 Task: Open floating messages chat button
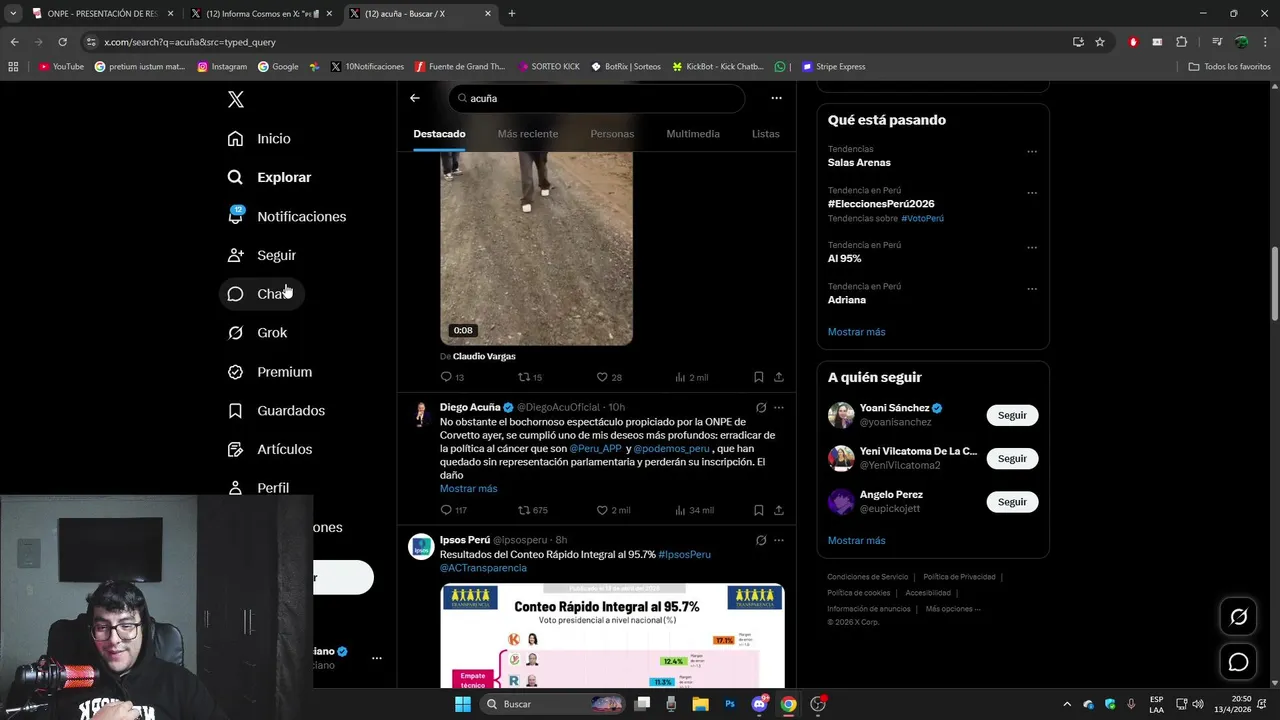point(1238,662)
